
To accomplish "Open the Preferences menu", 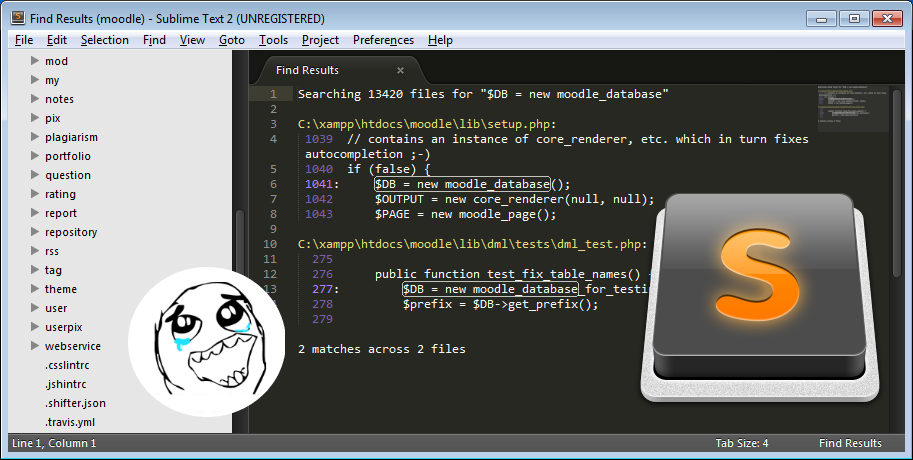I will (383, 40).
